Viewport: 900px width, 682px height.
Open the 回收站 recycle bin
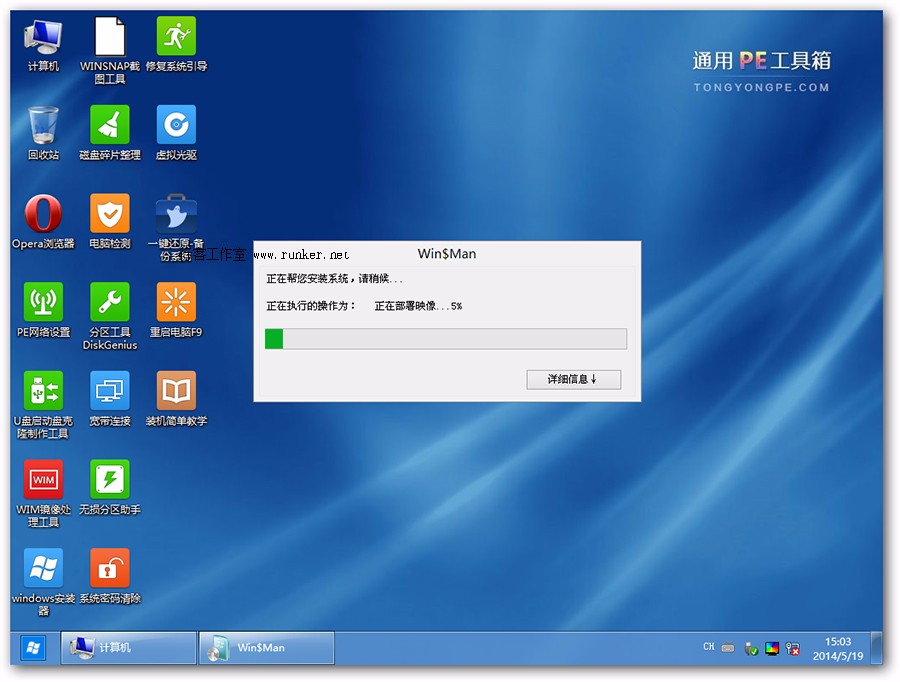coord(43,127)
